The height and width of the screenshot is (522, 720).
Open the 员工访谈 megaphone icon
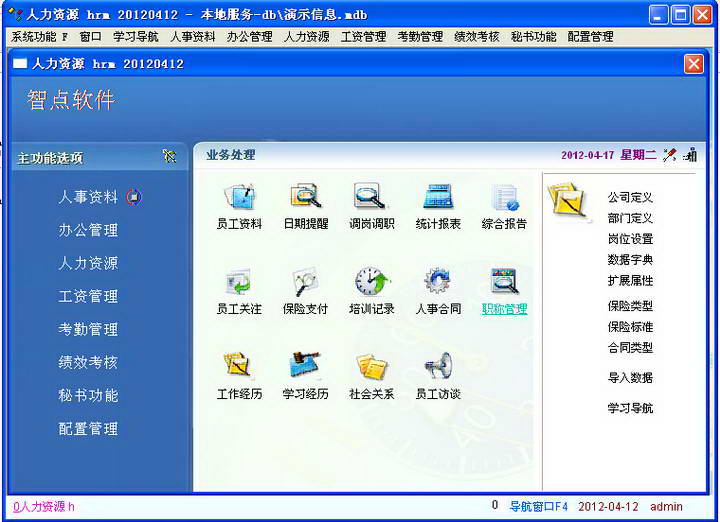[x=439, y=365]
